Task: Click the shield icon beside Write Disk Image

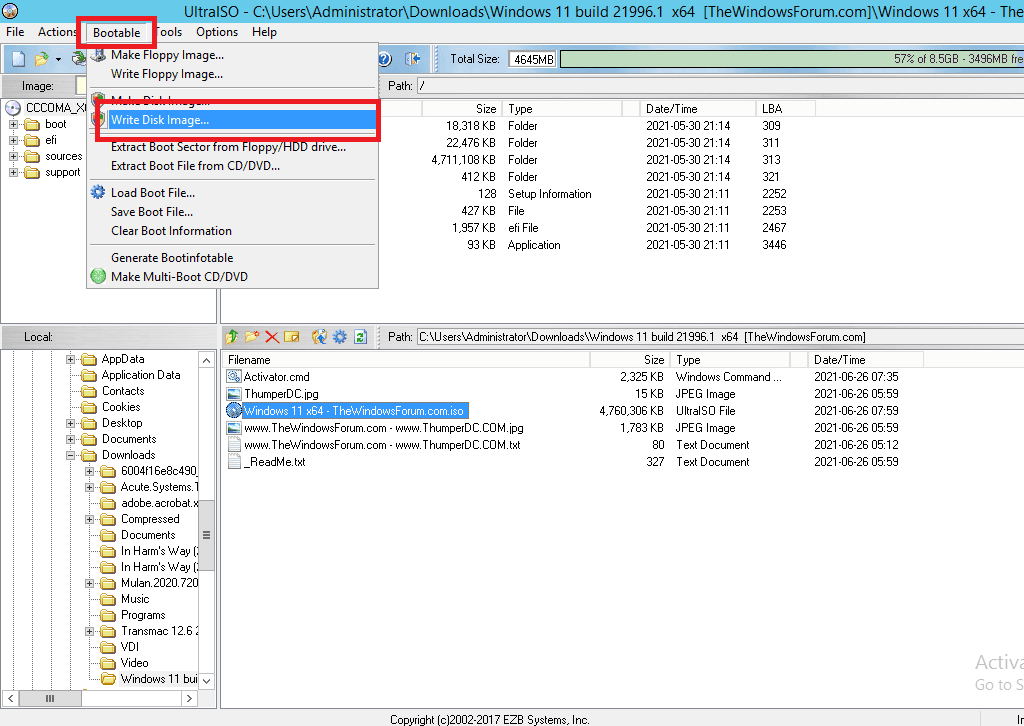Action: 98,119
